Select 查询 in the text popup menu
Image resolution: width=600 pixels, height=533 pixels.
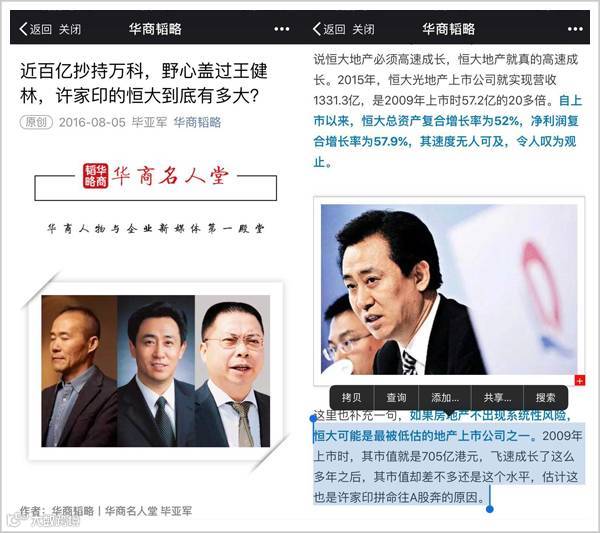396,398
